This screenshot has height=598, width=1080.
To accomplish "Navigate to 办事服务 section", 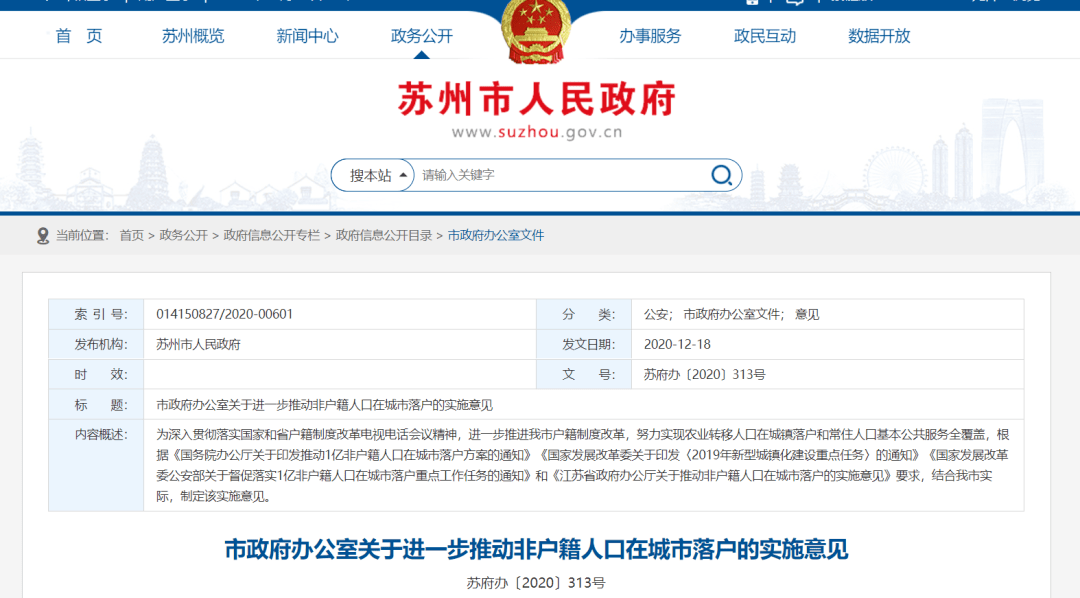I will click(650, 36).
